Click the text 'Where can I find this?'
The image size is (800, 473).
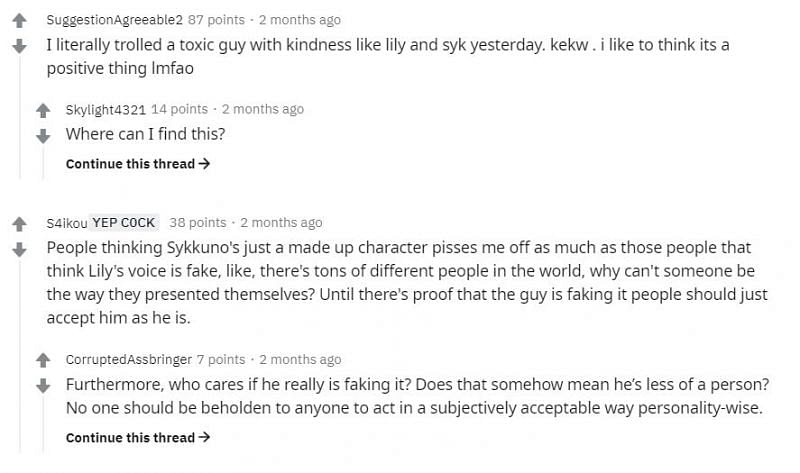tap(145, 133)
